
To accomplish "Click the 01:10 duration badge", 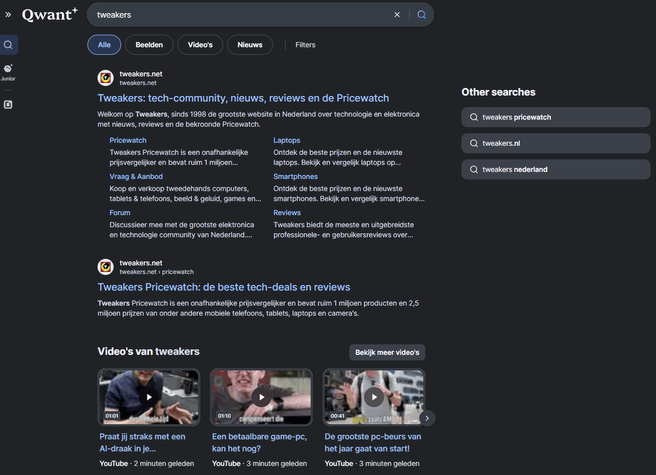I will click(224, 416).
